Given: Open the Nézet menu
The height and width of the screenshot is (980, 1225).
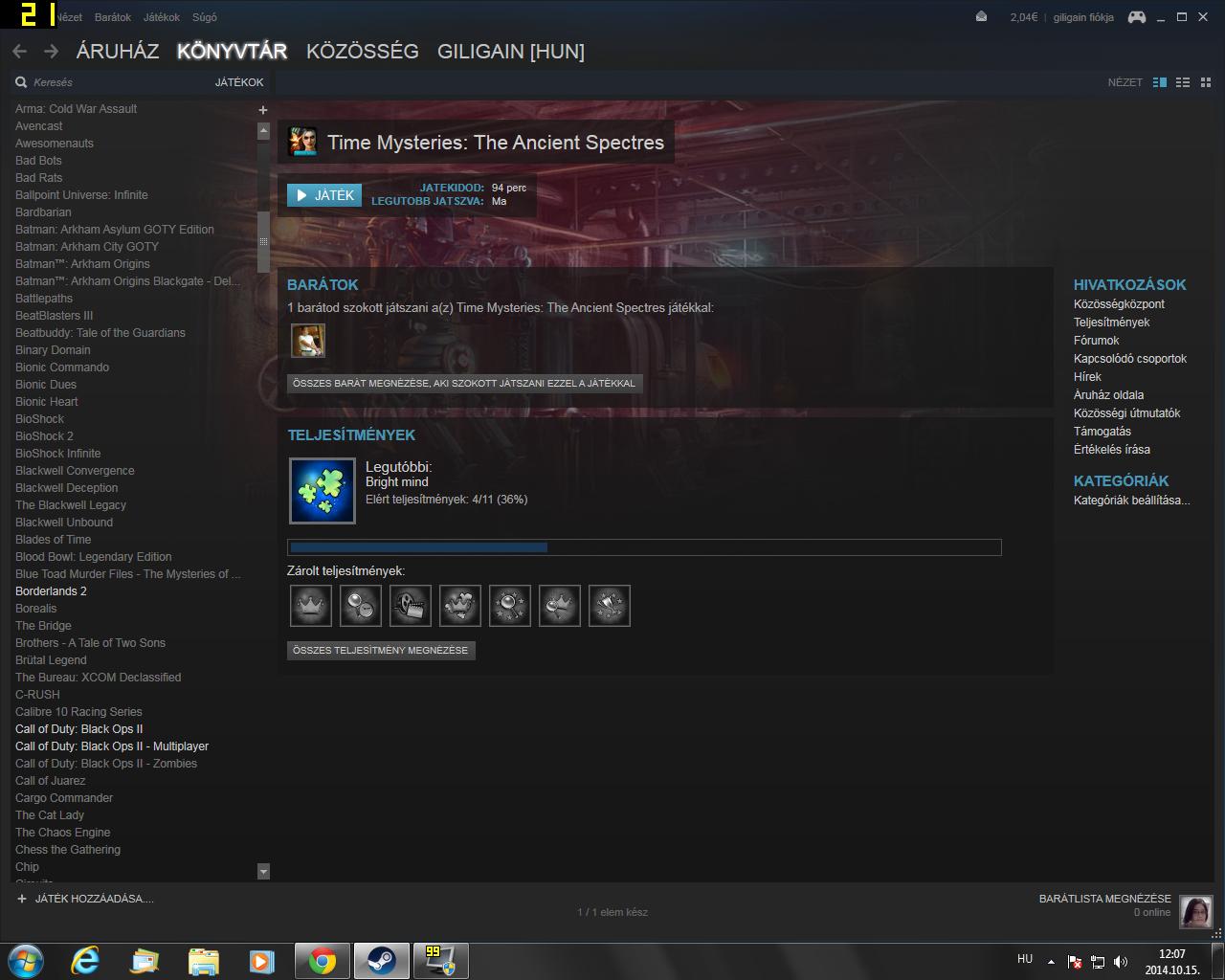Looking at the screenshot, I should (x=69, y=17).
